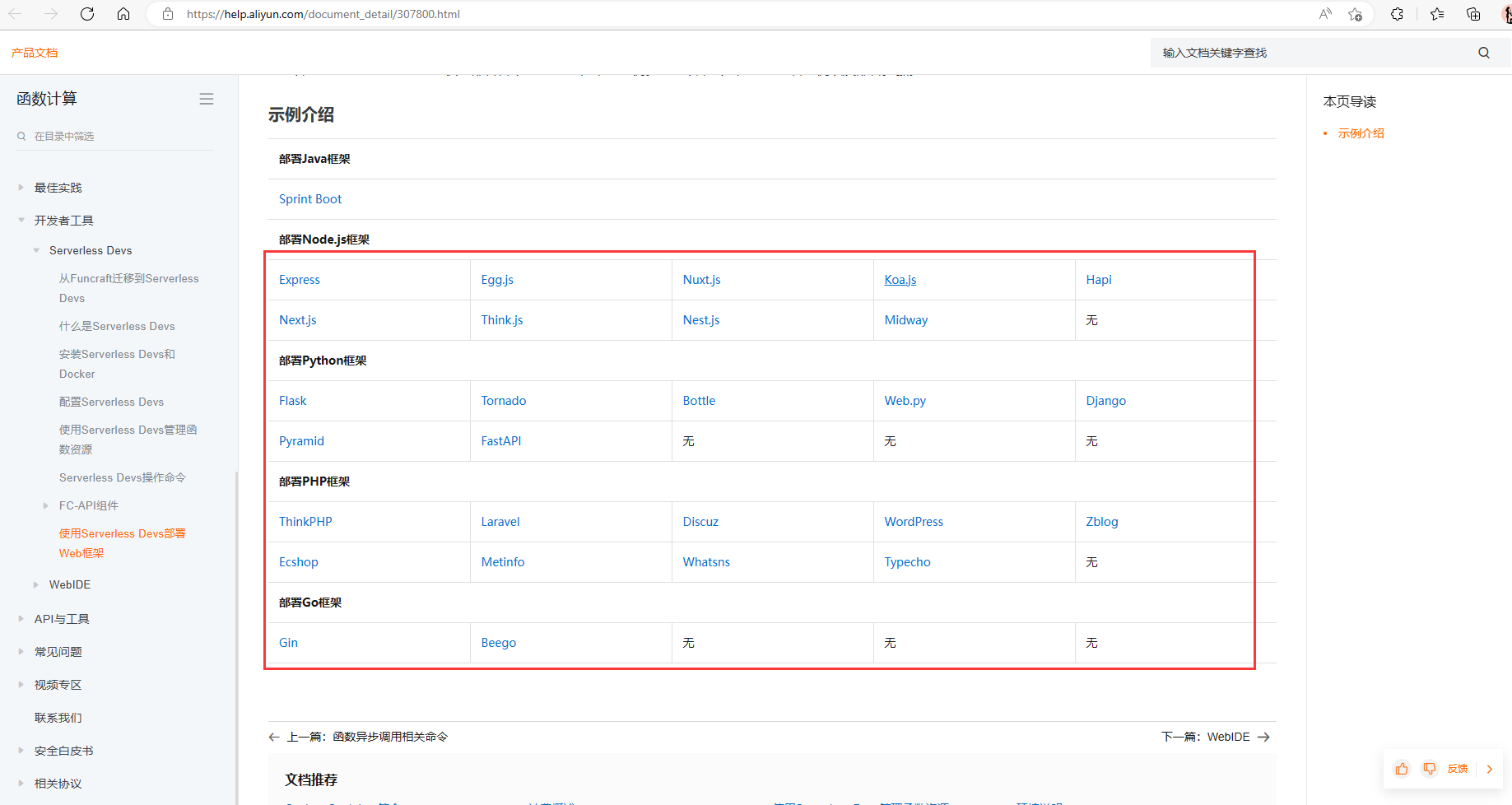
Task: Go to previous article 函数异步调用相关命令
Action: click(x=359, y=737)
